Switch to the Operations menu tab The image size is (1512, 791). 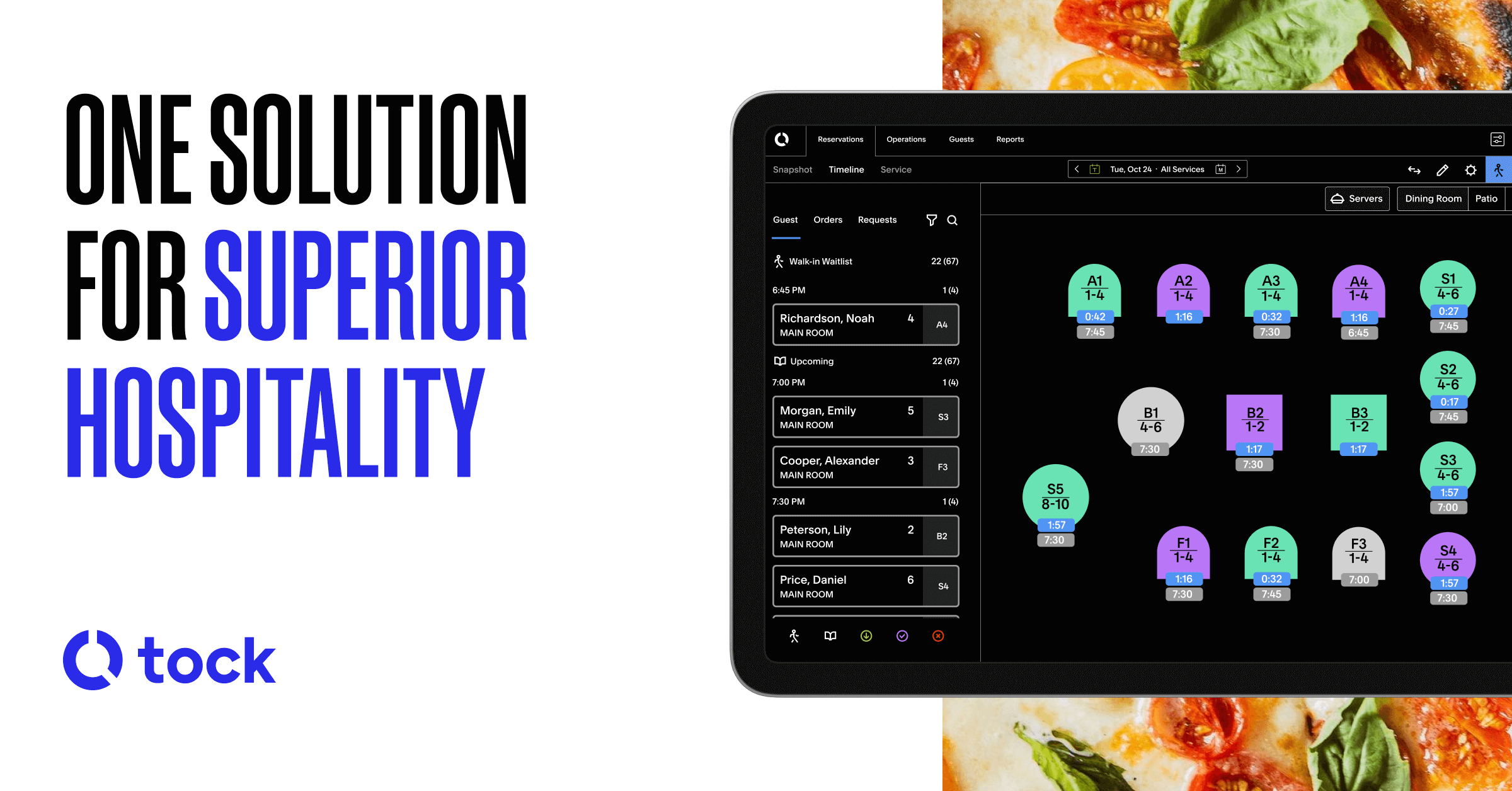click(905, 139)
